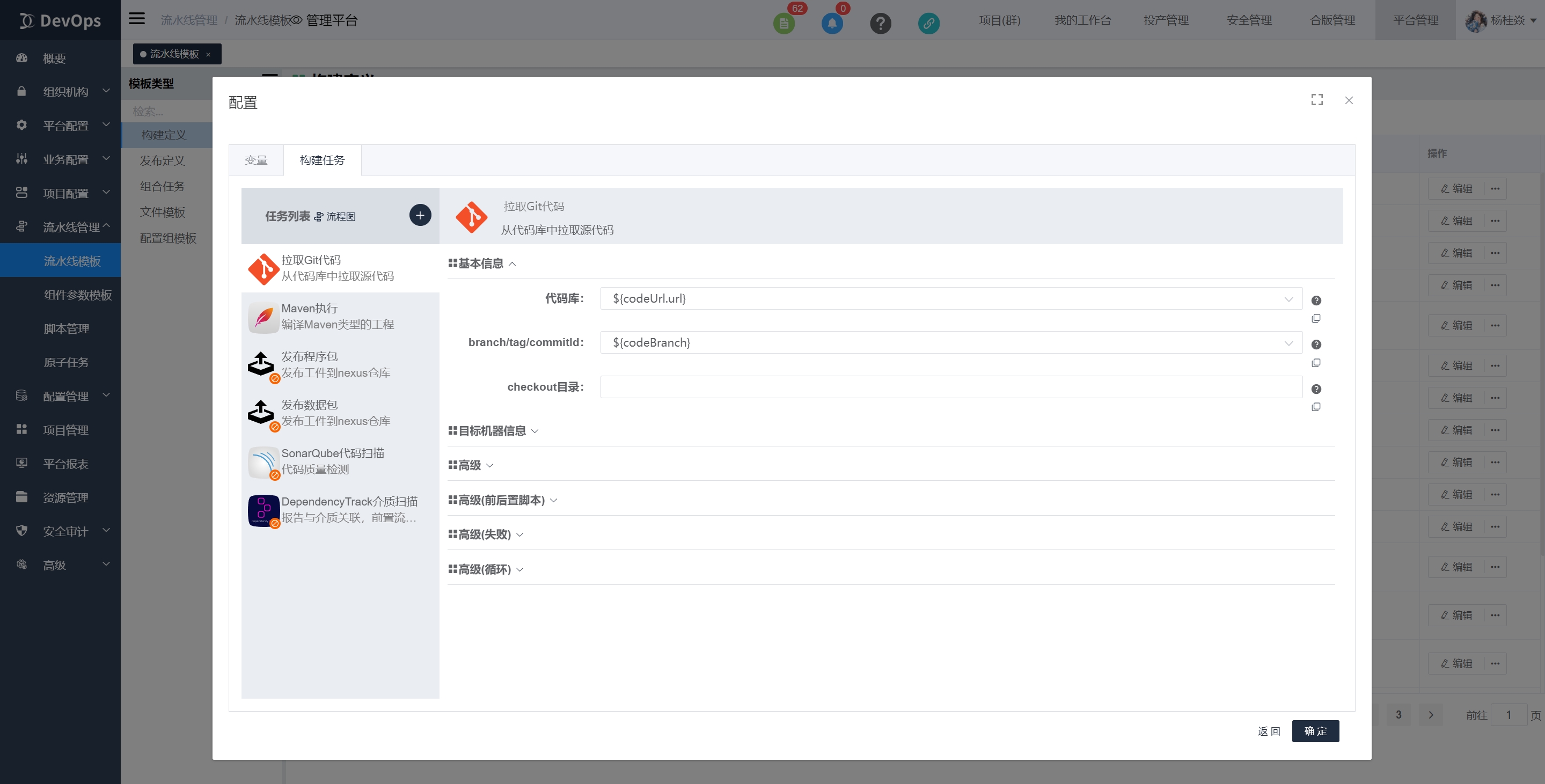Image resolution: width=1545 pixels, height=784 pixels.
Task: Open DependencyTrack介质扫描 task
Action: 349,509
